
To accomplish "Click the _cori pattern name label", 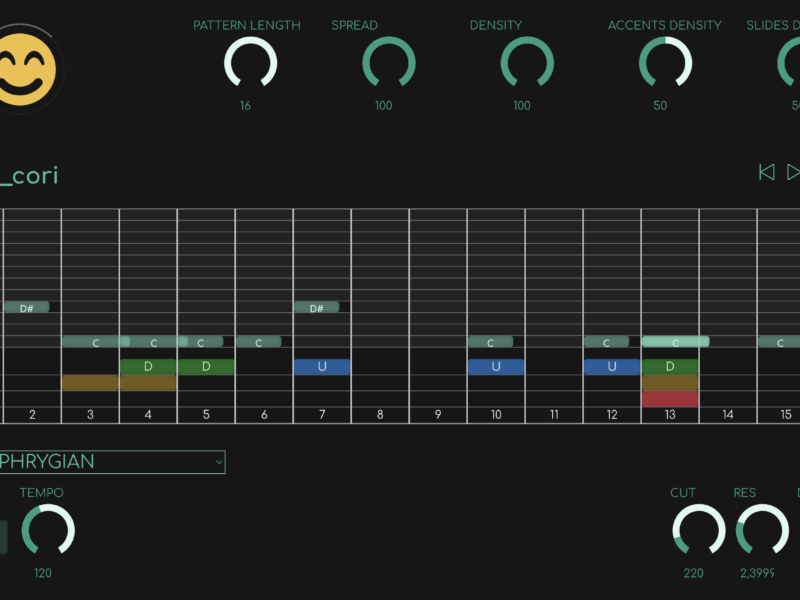I will pyautogui.click(x=30, y=176).
